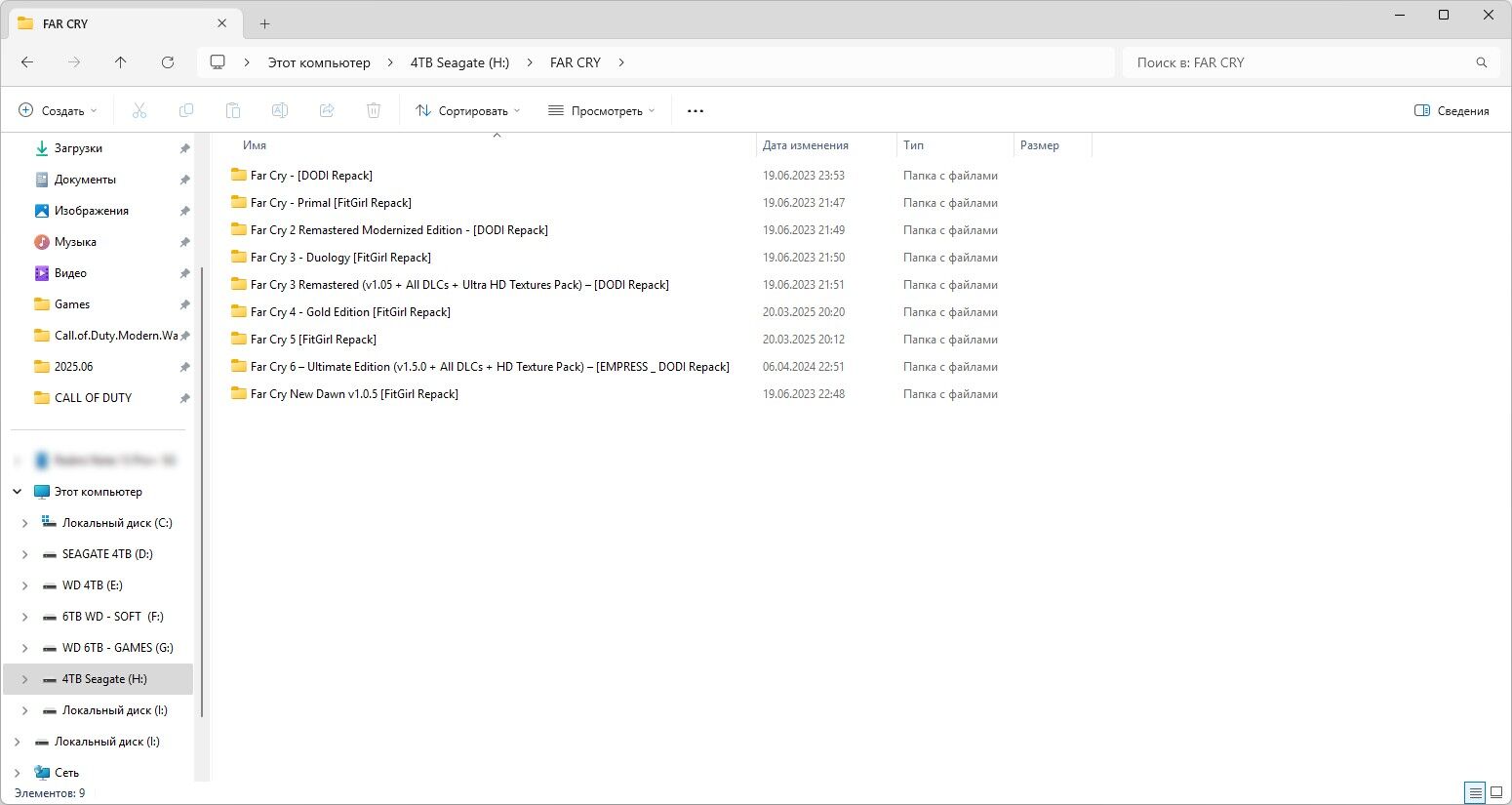This screenshot has width=1512, height=805.
Task: Select Far Cry 6 – Ultimate Edition folder
Action: [x=490, y=367]
